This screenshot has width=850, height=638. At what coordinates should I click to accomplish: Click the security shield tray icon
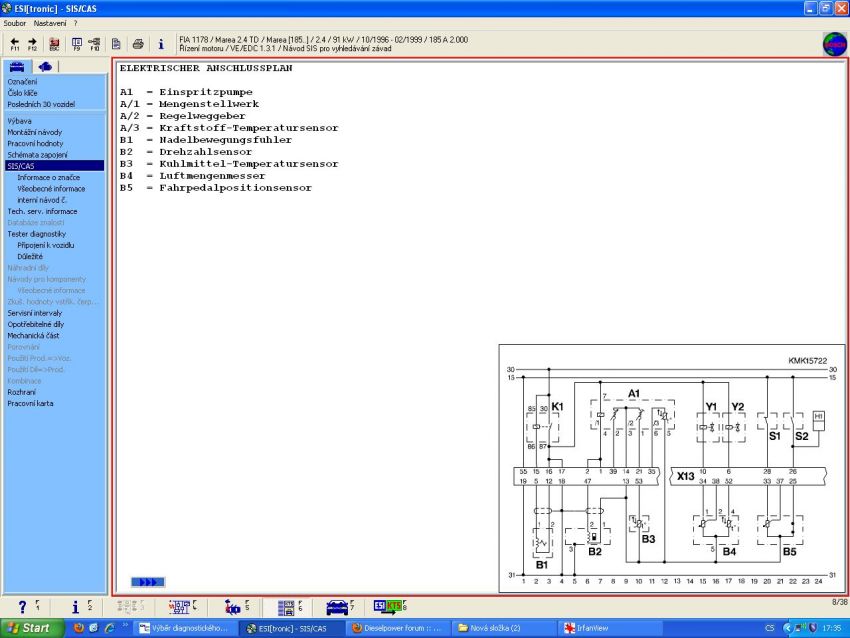pos(813,628)
